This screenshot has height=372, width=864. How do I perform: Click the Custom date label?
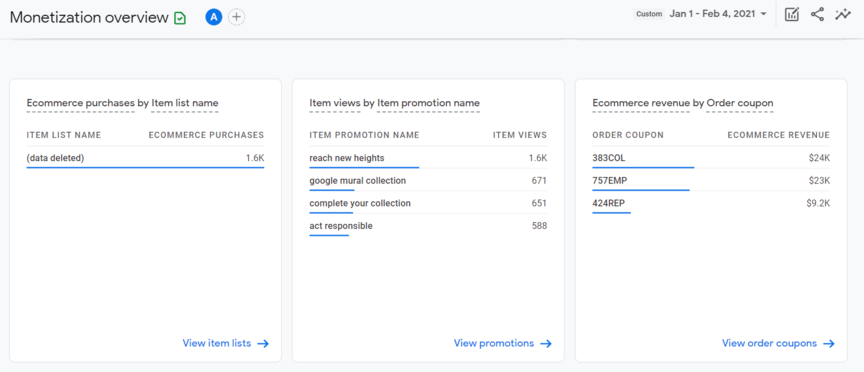coord(649,14)
